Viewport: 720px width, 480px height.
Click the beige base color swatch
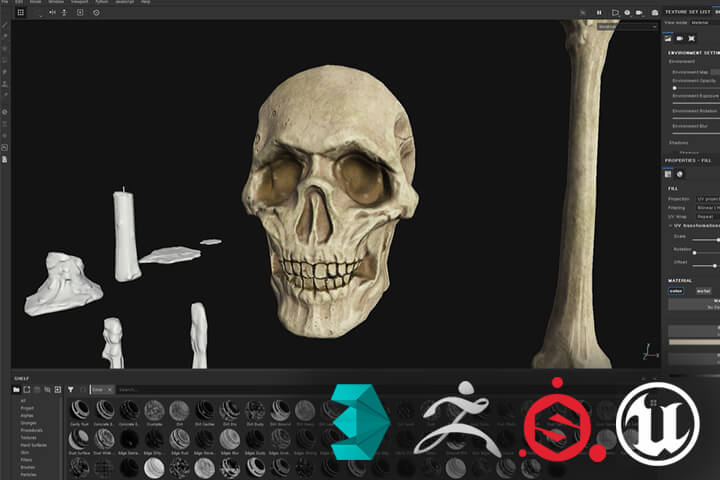(694, 342)
